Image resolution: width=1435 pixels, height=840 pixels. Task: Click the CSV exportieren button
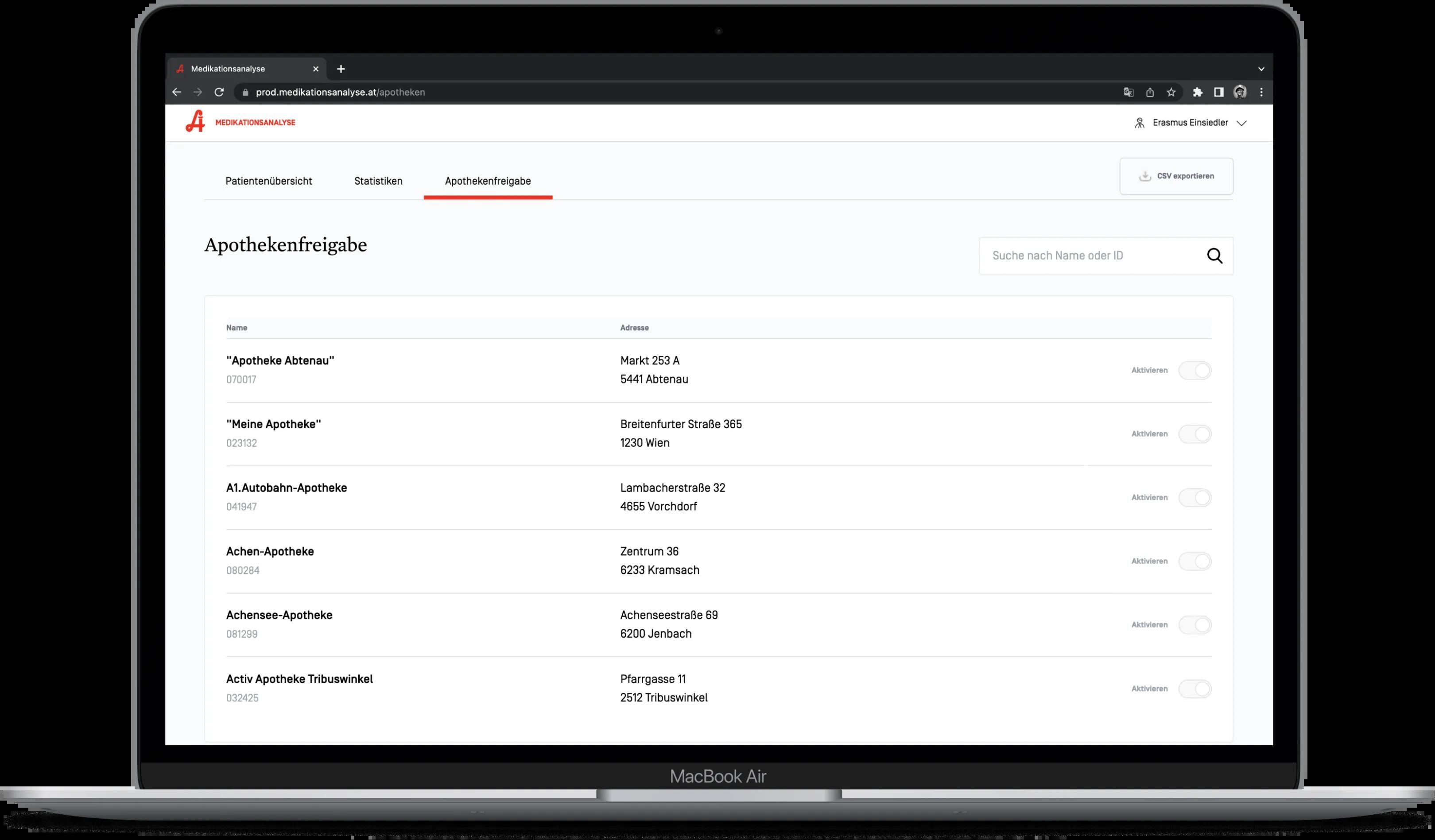pos(1176,176)
